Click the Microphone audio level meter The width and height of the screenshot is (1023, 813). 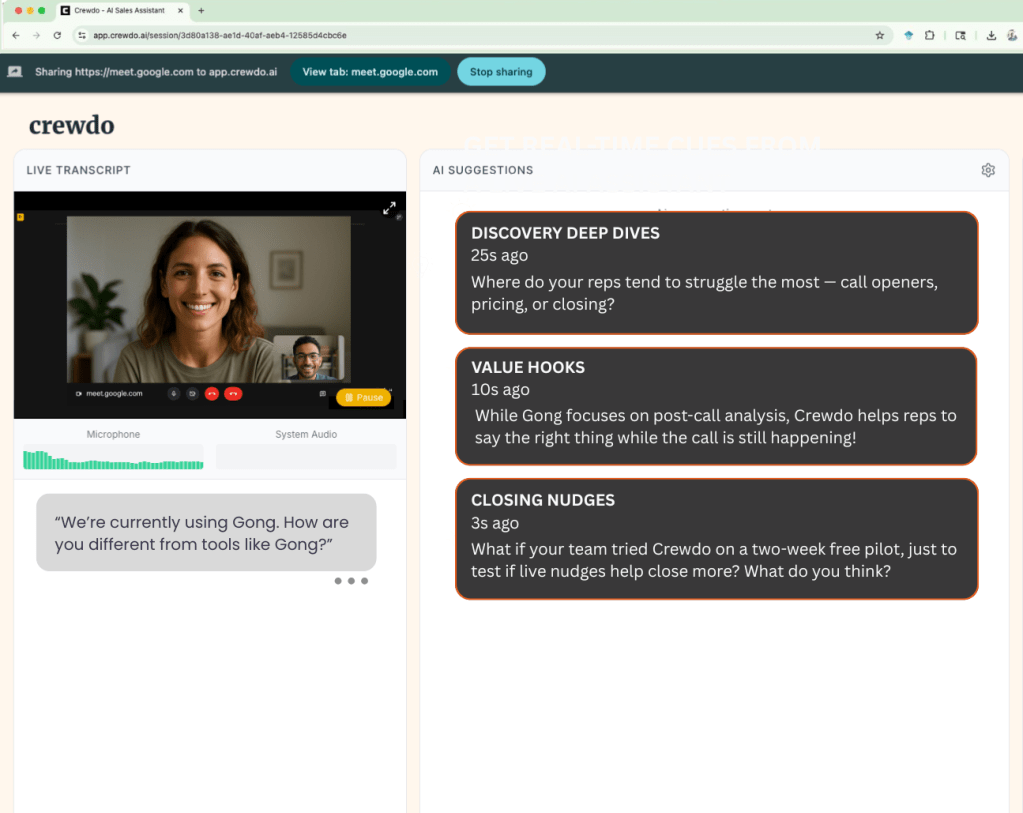pos(112,457)
